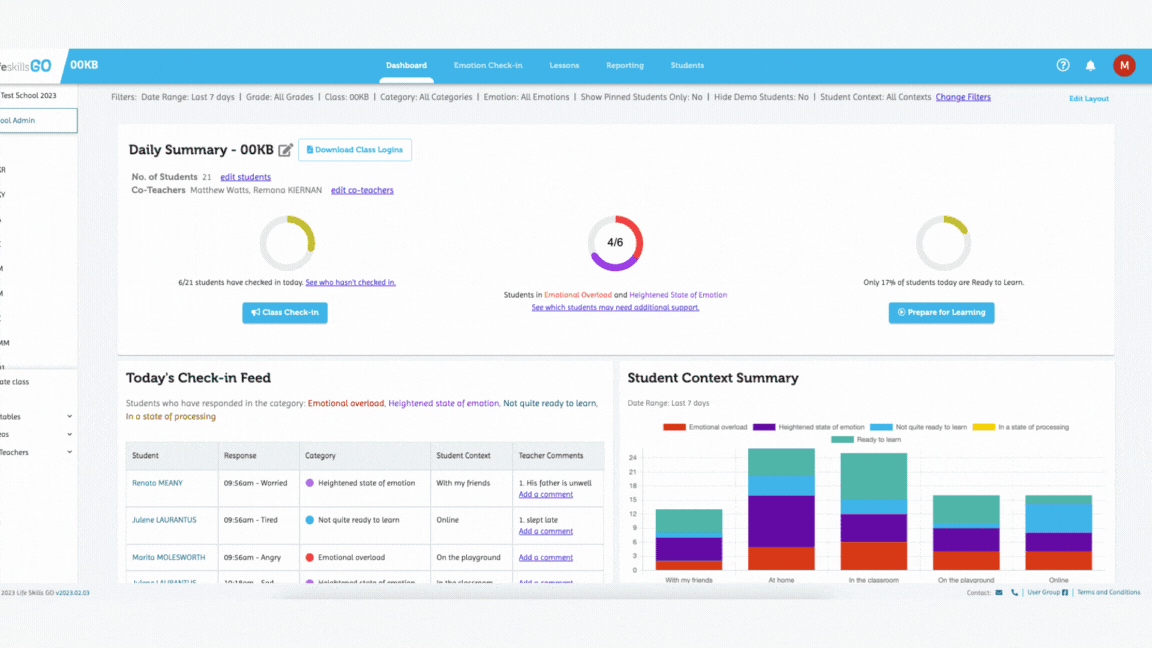Click Edit Layout
Viewport: 1152px width, 648px height.
[1089, 98]
